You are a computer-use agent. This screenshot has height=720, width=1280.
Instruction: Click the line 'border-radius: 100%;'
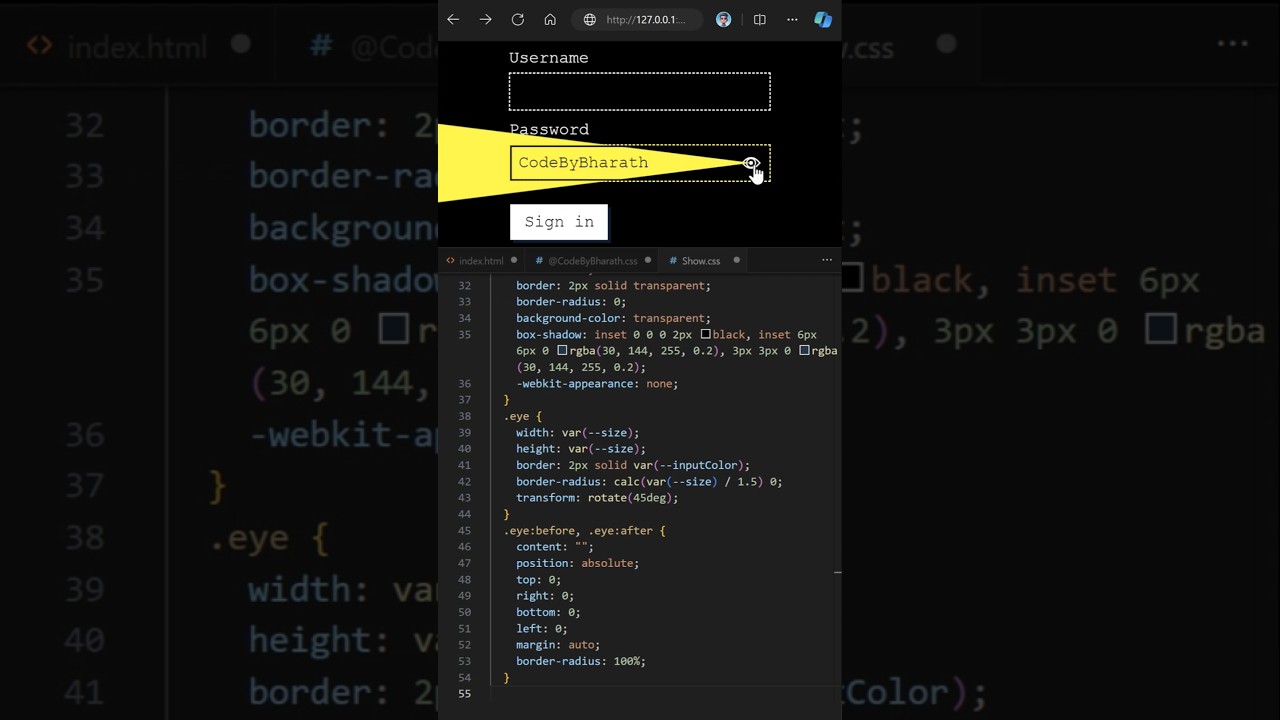(581, 661)
